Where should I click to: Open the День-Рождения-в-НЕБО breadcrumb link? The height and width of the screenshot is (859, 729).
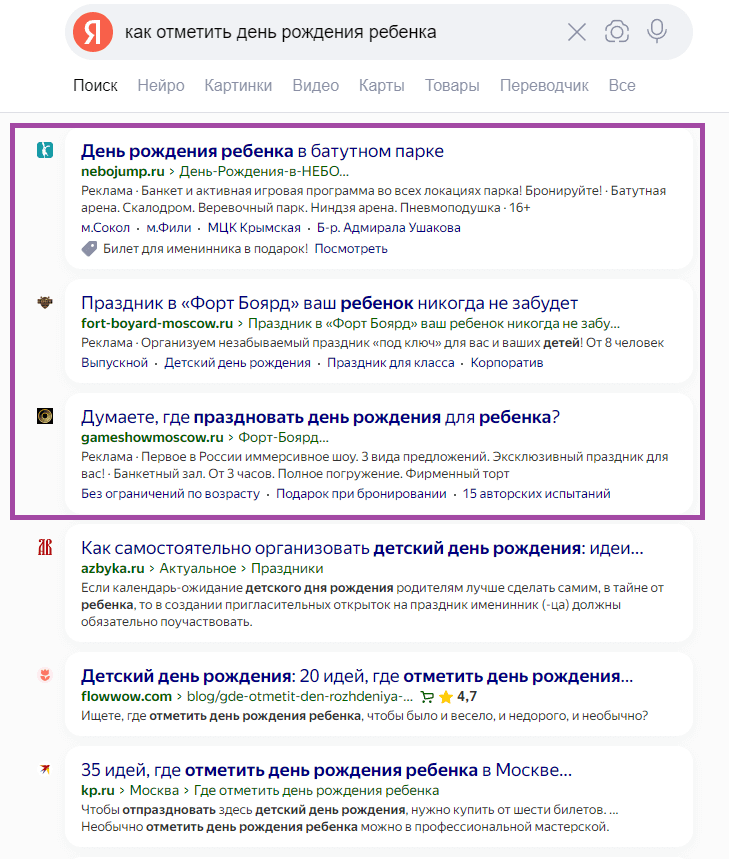tap(264, 171)
